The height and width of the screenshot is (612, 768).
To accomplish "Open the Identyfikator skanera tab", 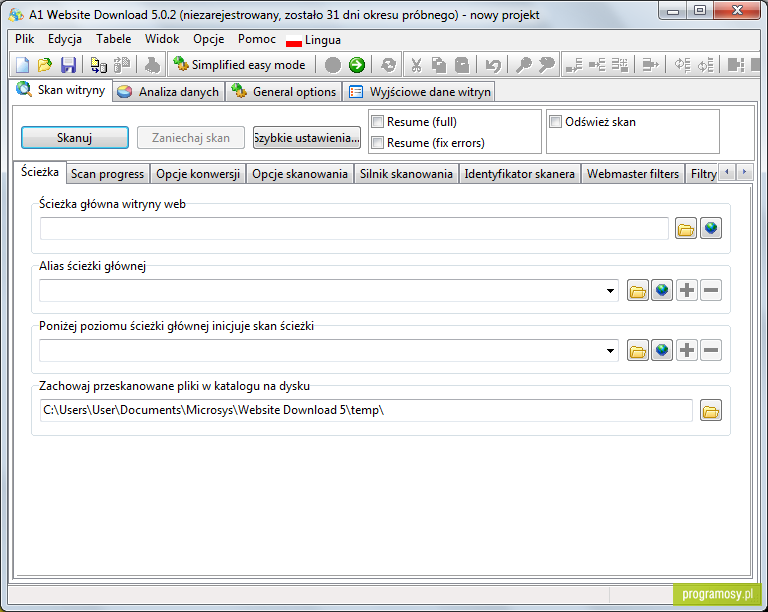I will click(x=520, y=174).
